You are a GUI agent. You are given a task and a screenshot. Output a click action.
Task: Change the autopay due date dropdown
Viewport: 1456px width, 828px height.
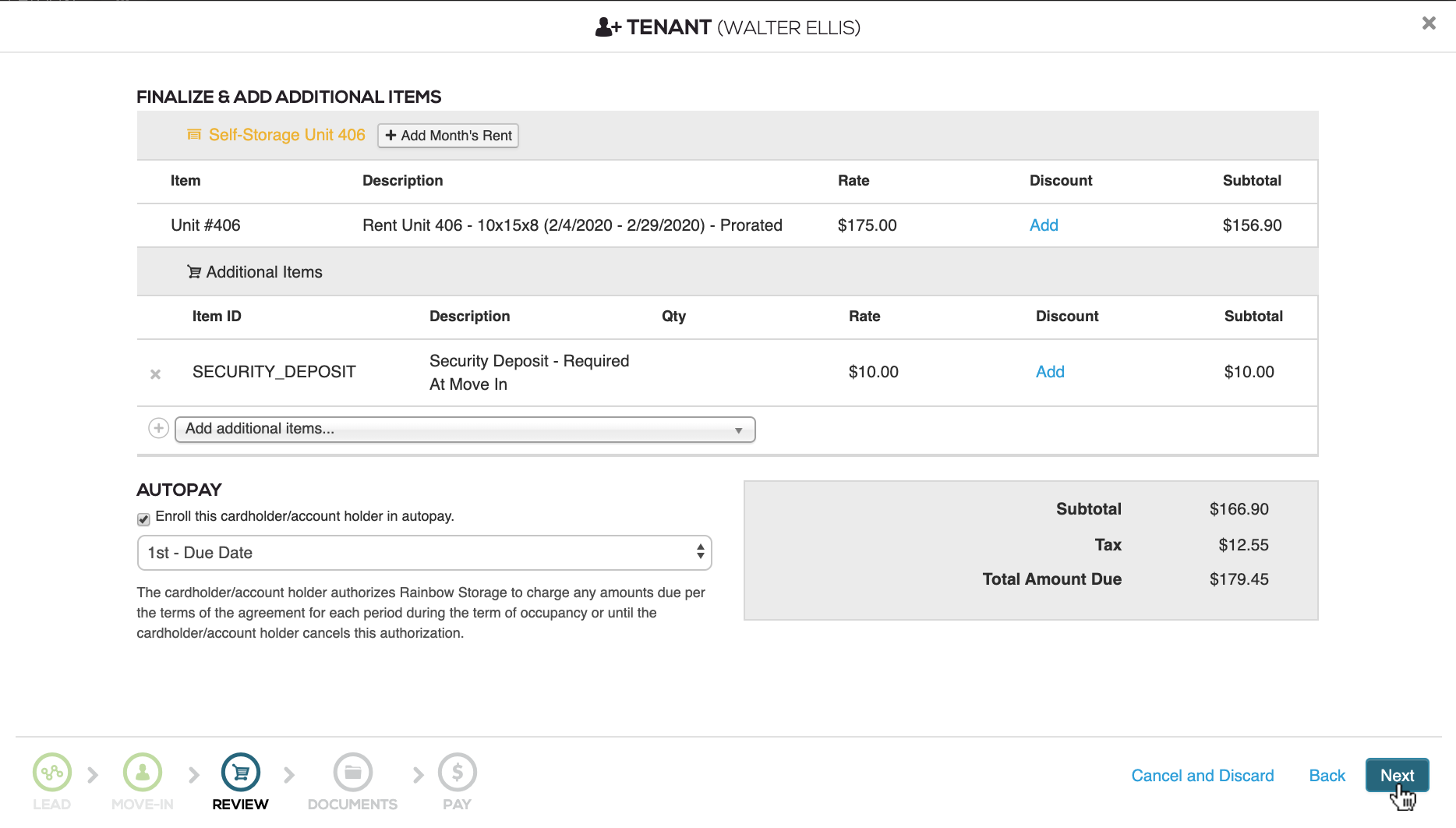(424, 553)
